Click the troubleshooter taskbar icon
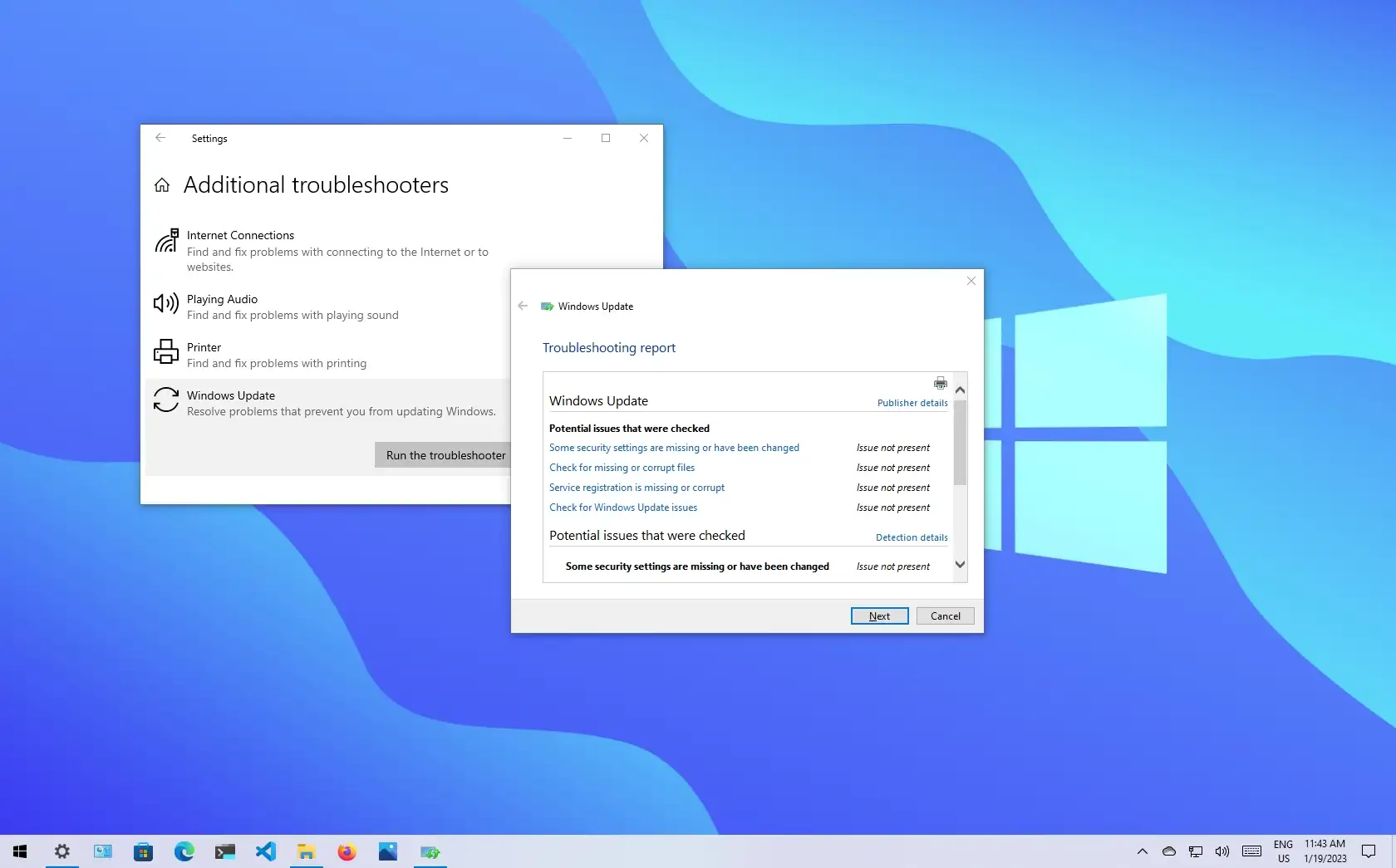 point(430,851)
